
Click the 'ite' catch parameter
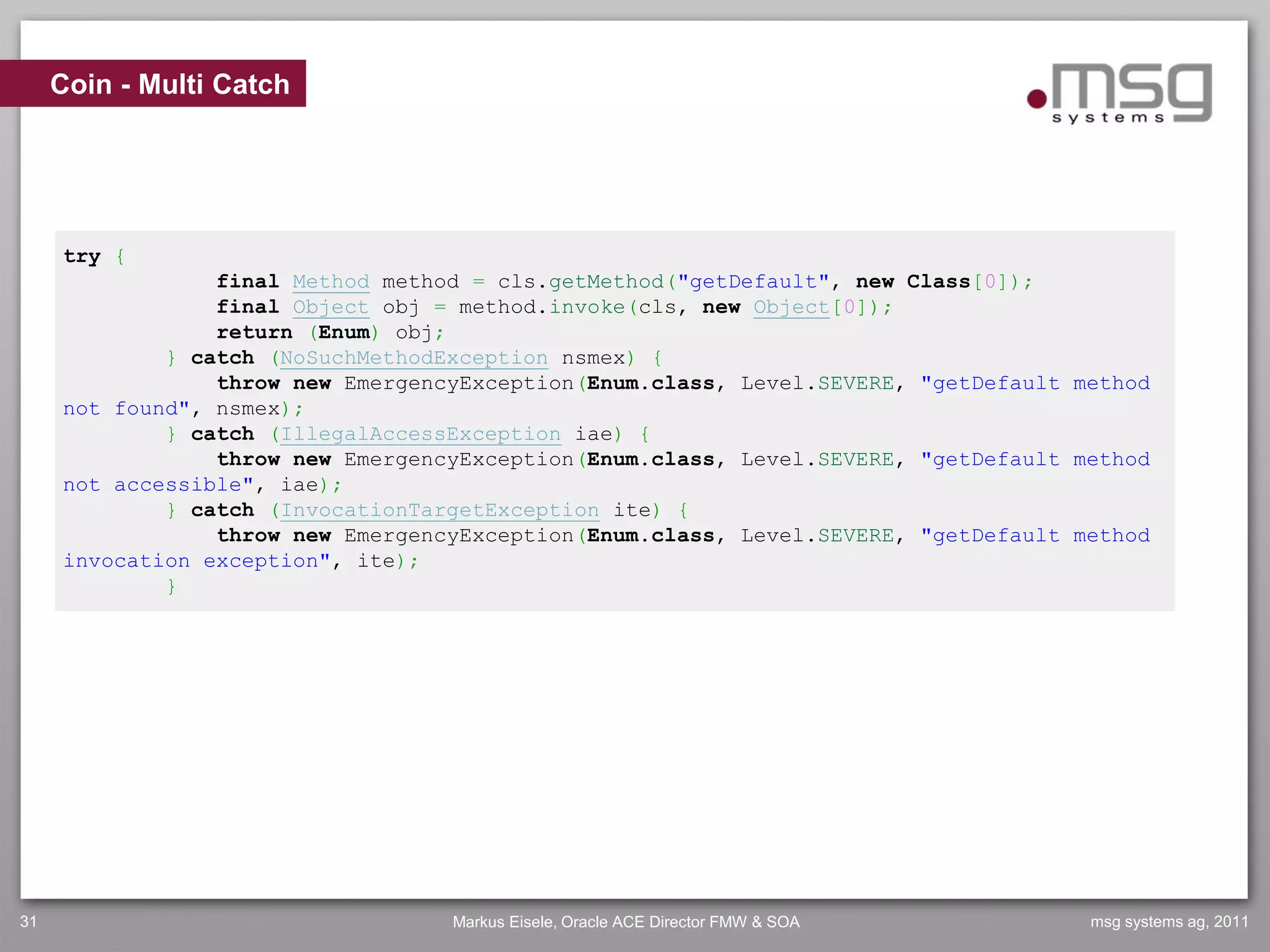[632, 511]
